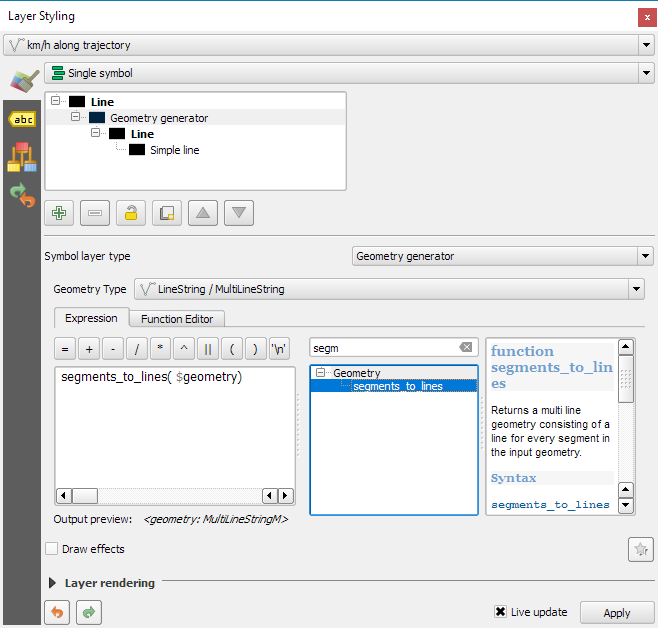Open the 3D View tab icon
Image resolution: width=658 pixels, height=628 pixels.
[21, 158]
